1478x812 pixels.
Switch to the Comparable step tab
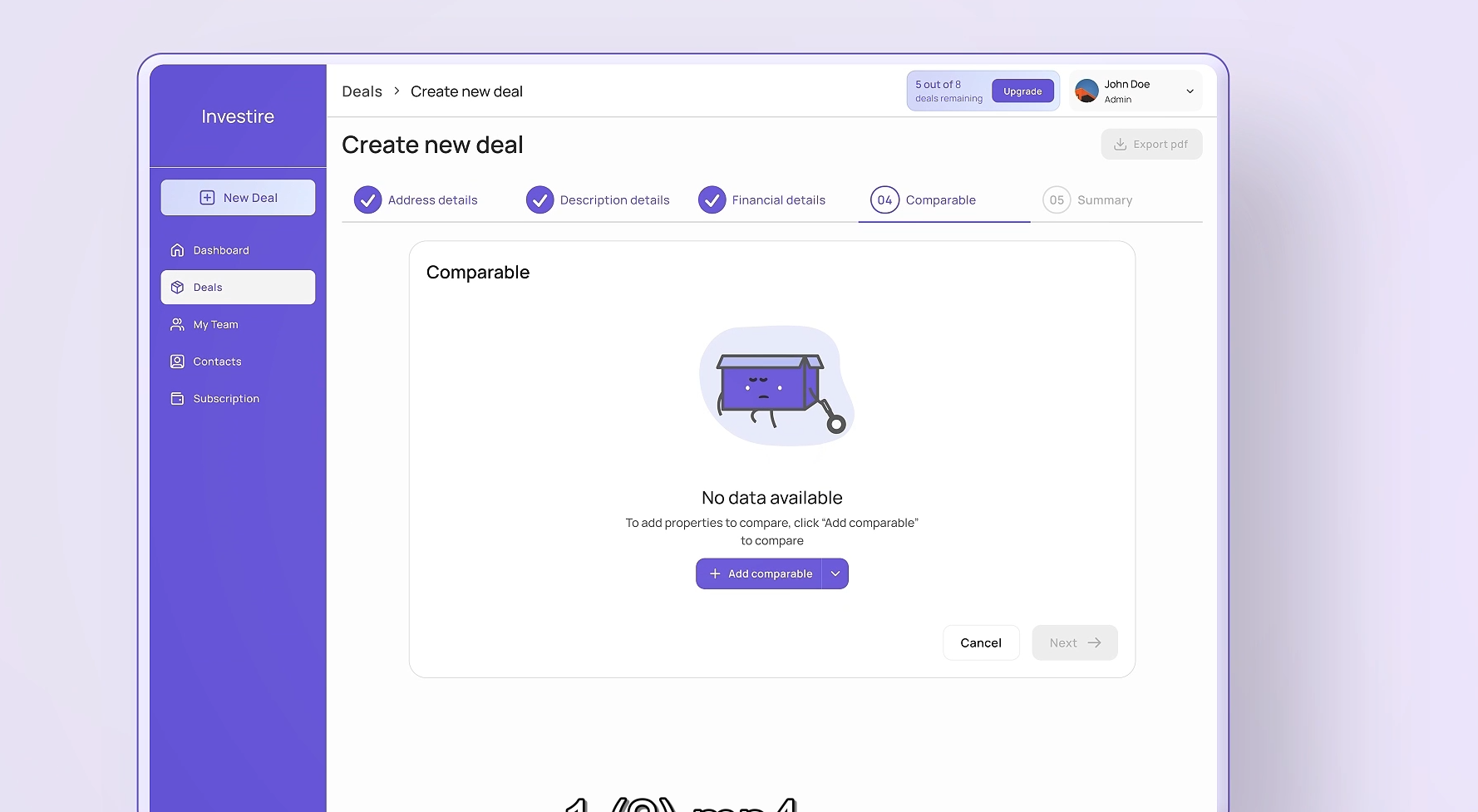point(939,200)
